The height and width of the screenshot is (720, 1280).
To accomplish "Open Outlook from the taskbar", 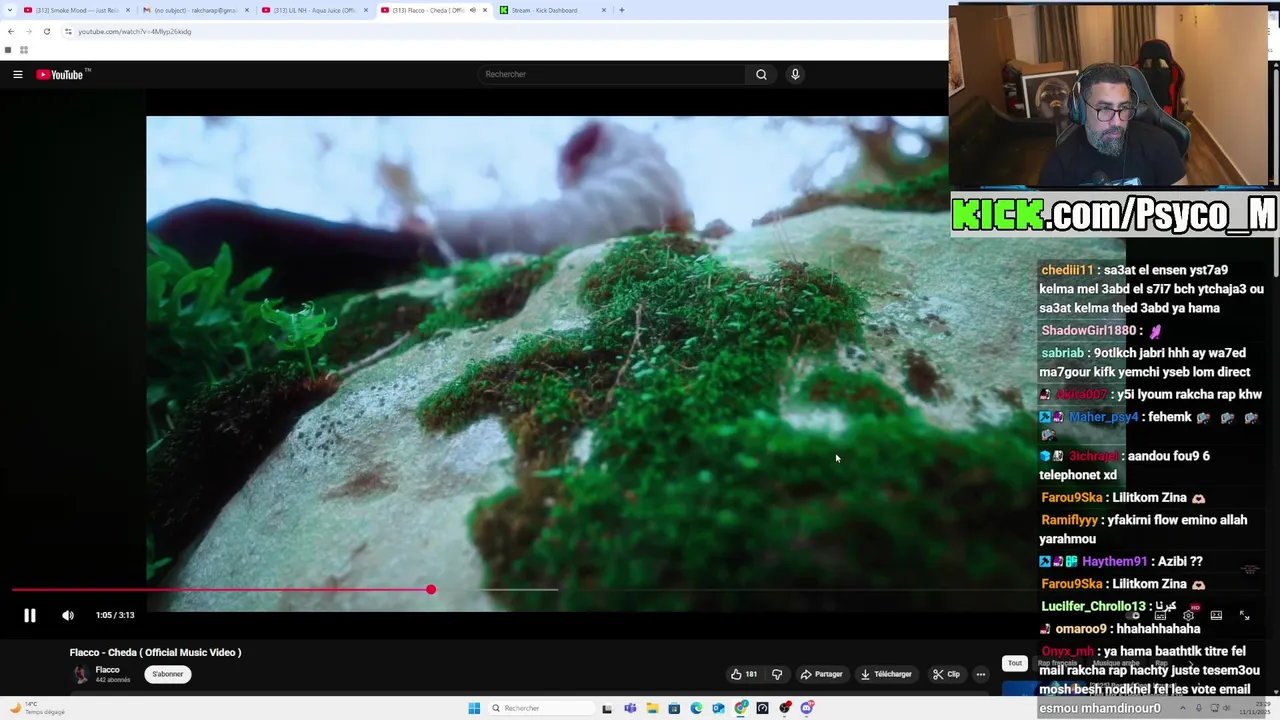I will (718, 708).
